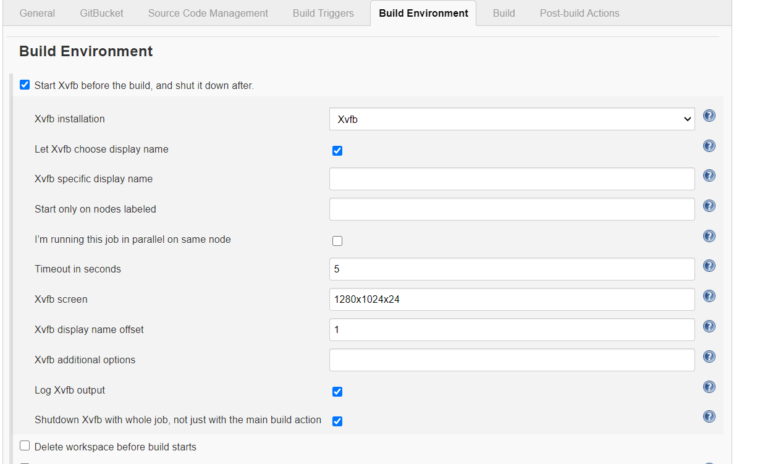Show help for Xvfb specific display name

pyautogui.click(x=709, y=176)
